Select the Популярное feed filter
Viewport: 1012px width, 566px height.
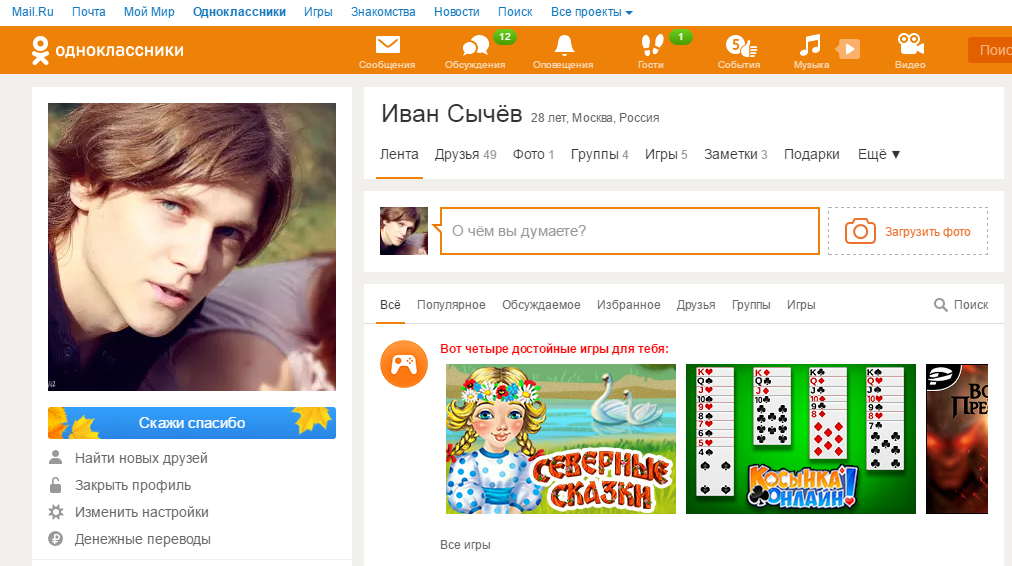[451, 305]
